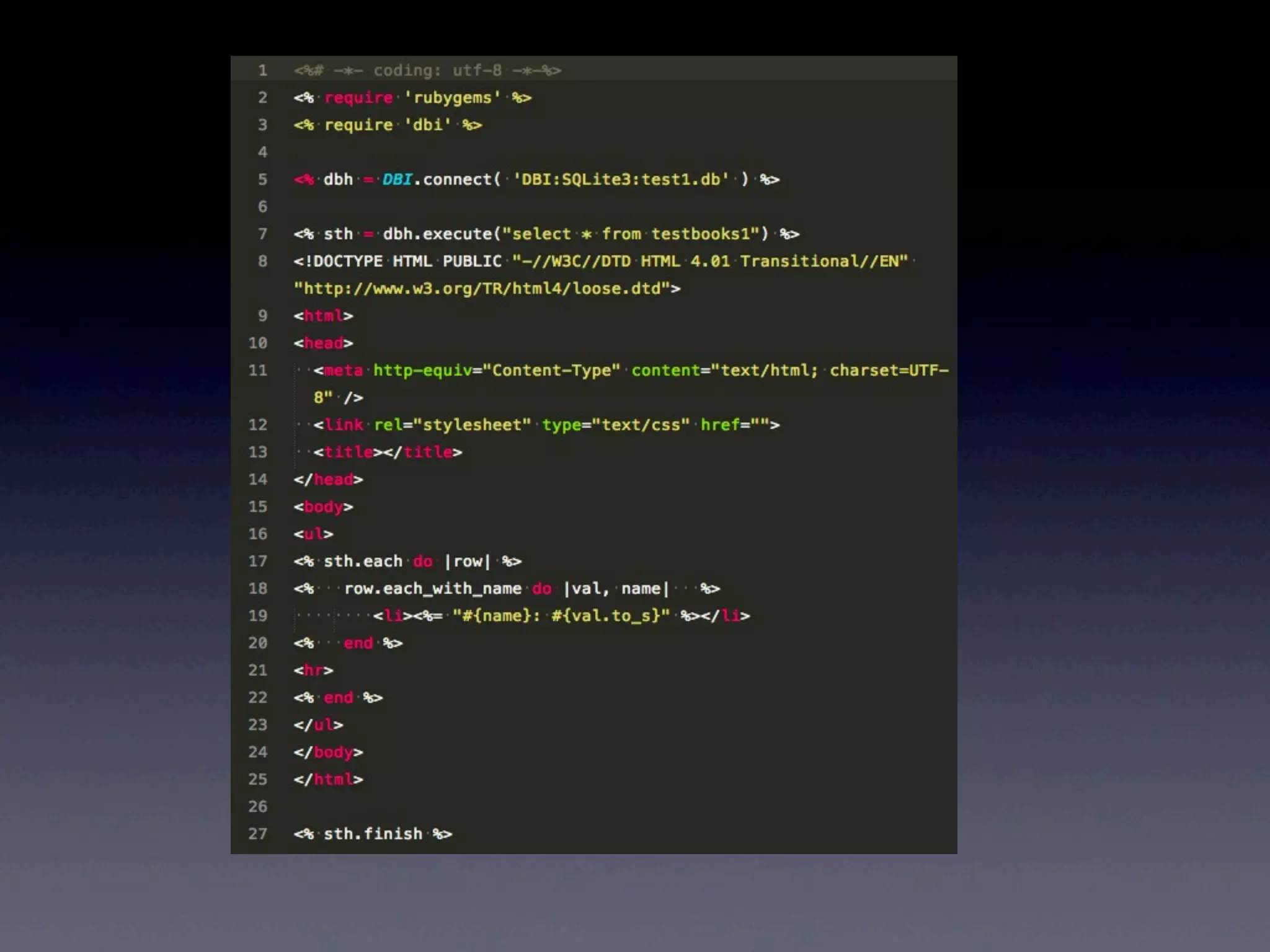Click the require 'dbi' statement
This screenshot has width=1270, height=952.
pos(387,125)
